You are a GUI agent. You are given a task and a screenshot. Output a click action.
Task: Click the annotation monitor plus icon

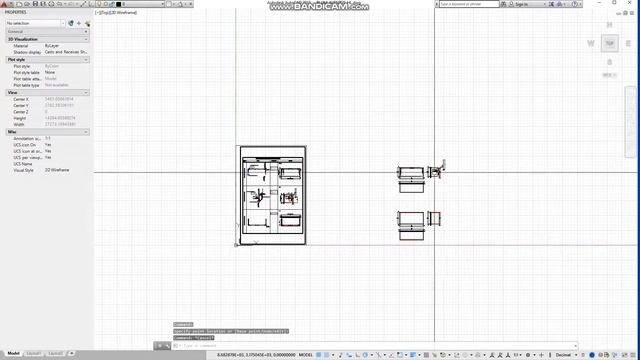(x=541, y=355)
